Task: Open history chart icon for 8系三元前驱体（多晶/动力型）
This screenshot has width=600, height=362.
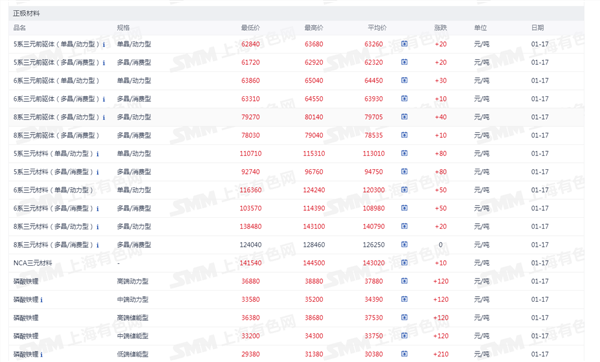Action: click(404, 117)
